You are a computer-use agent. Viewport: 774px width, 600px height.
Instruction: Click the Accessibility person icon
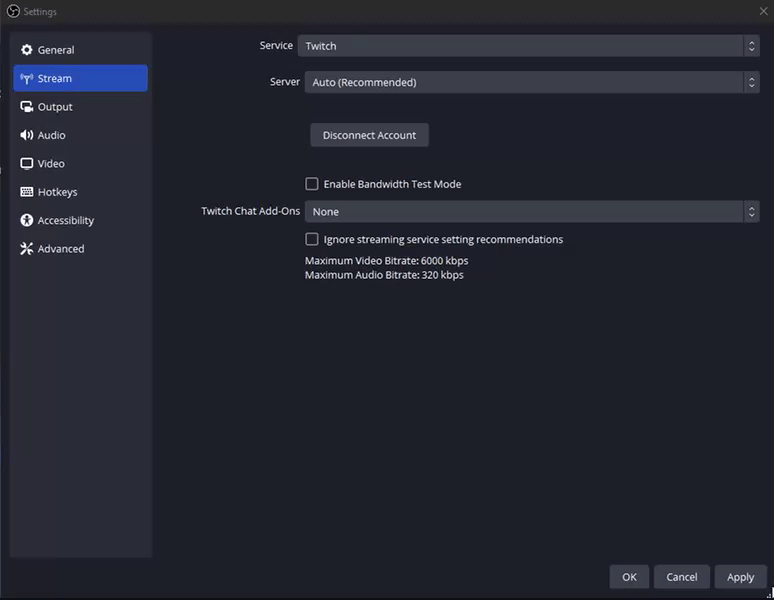27,220
